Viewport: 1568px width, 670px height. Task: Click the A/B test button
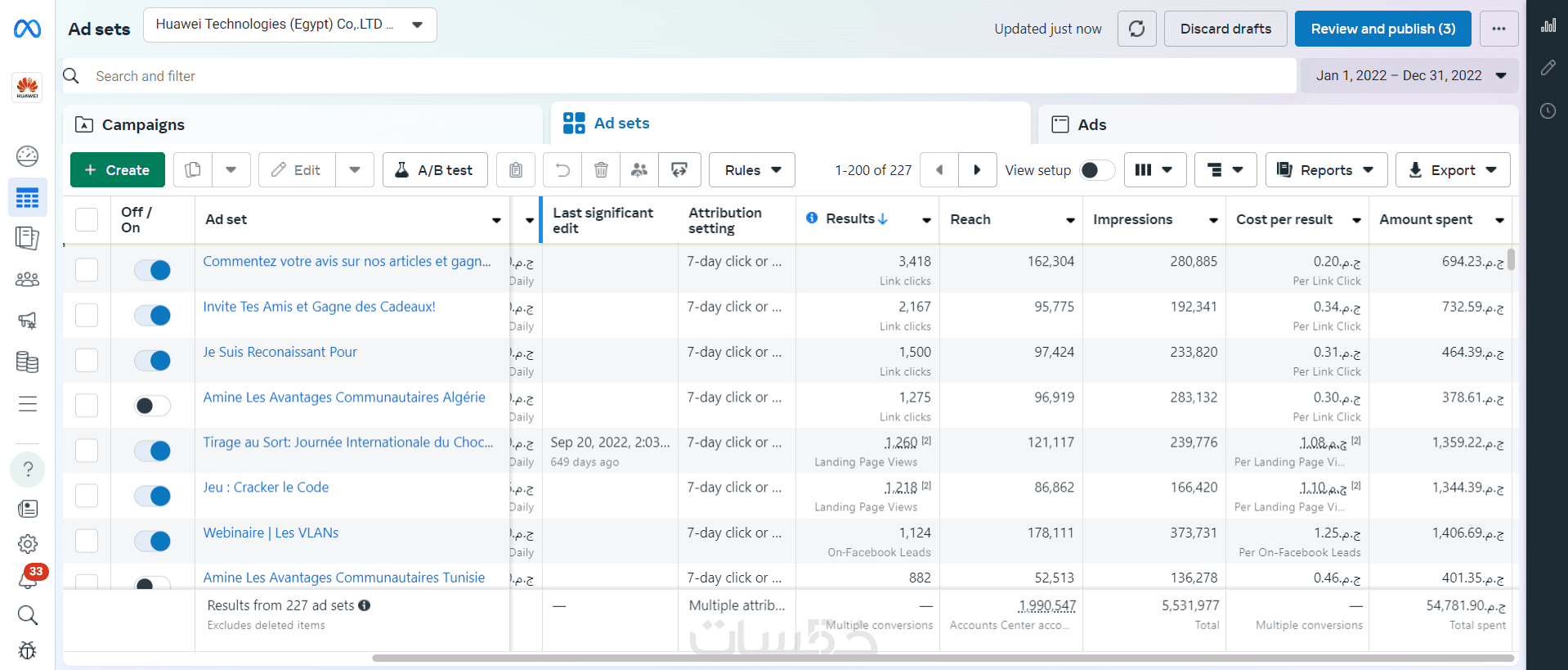click(x=435, y=170)
